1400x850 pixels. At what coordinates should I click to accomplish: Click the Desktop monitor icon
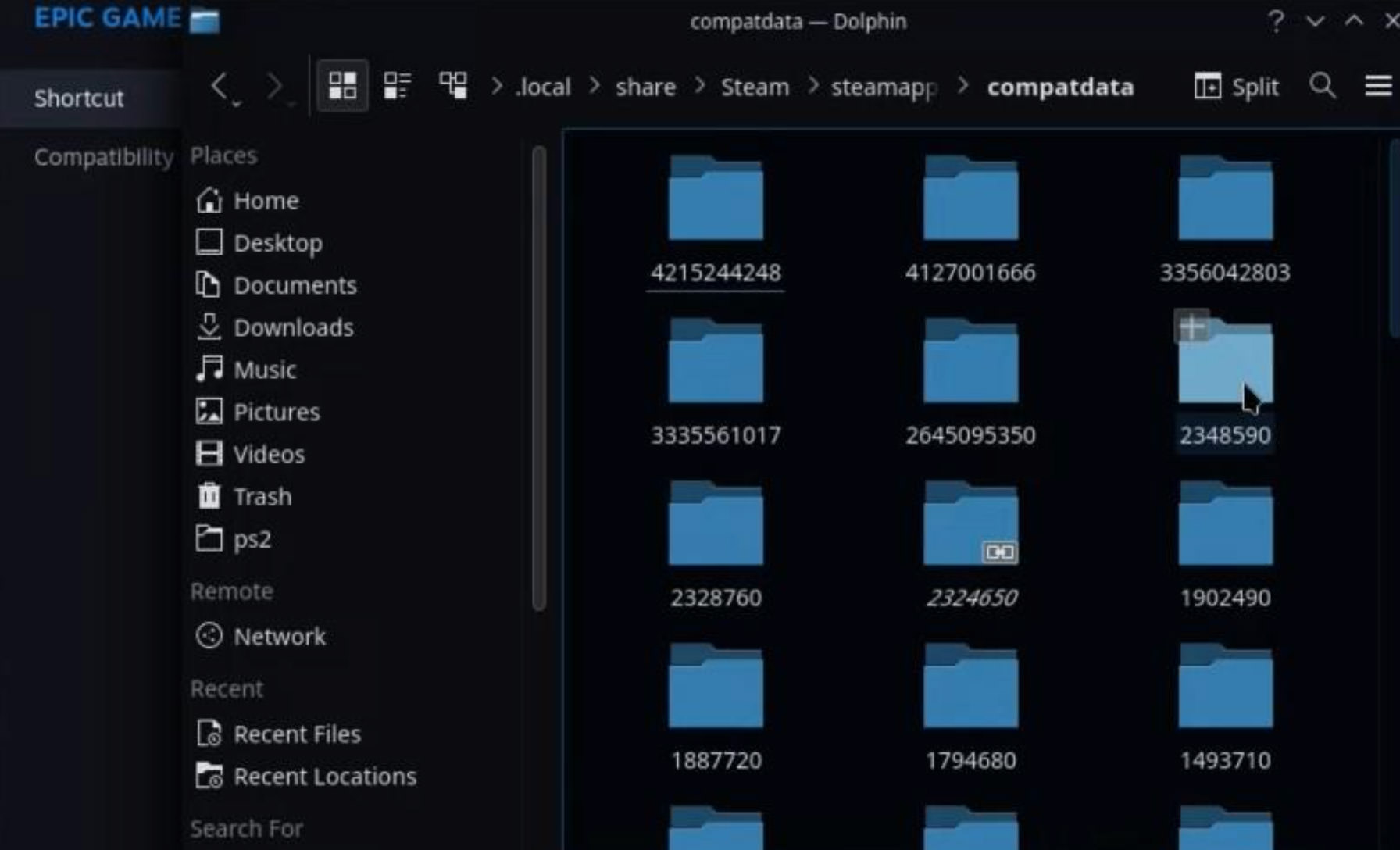[x=209, y=242]
